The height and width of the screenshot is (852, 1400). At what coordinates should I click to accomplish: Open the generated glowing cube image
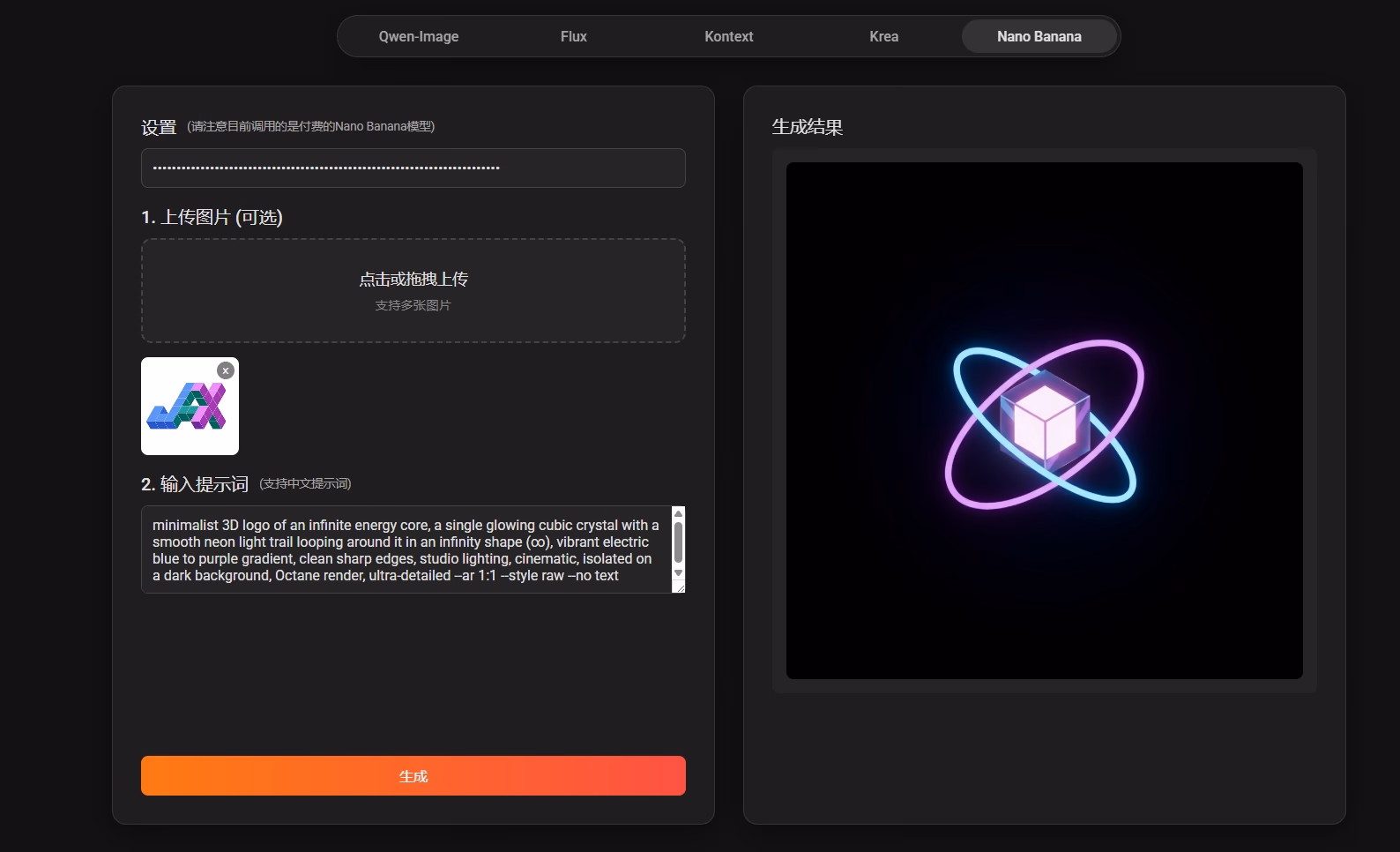click(1044, 421)
